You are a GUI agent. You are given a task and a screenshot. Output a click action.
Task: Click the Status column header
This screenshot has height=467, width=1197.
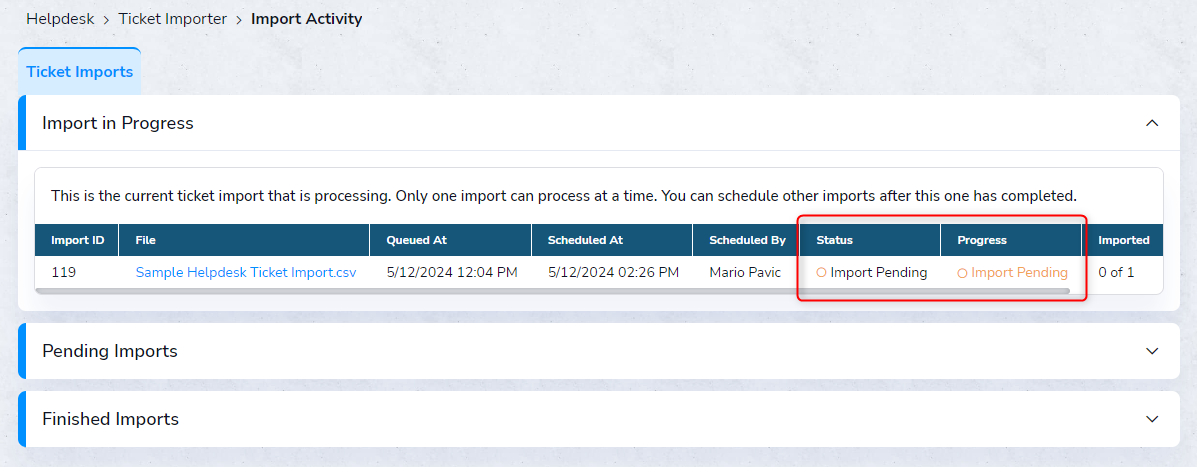[834, 240]
